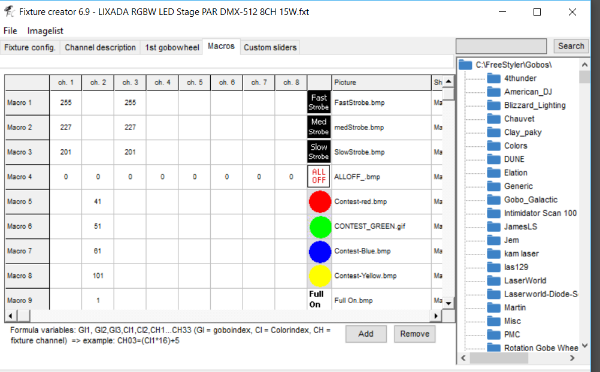This screenshot has width=600, height=372.
Task: Click the macro table scroll-down arrow
Action: (x=448, y=303)
